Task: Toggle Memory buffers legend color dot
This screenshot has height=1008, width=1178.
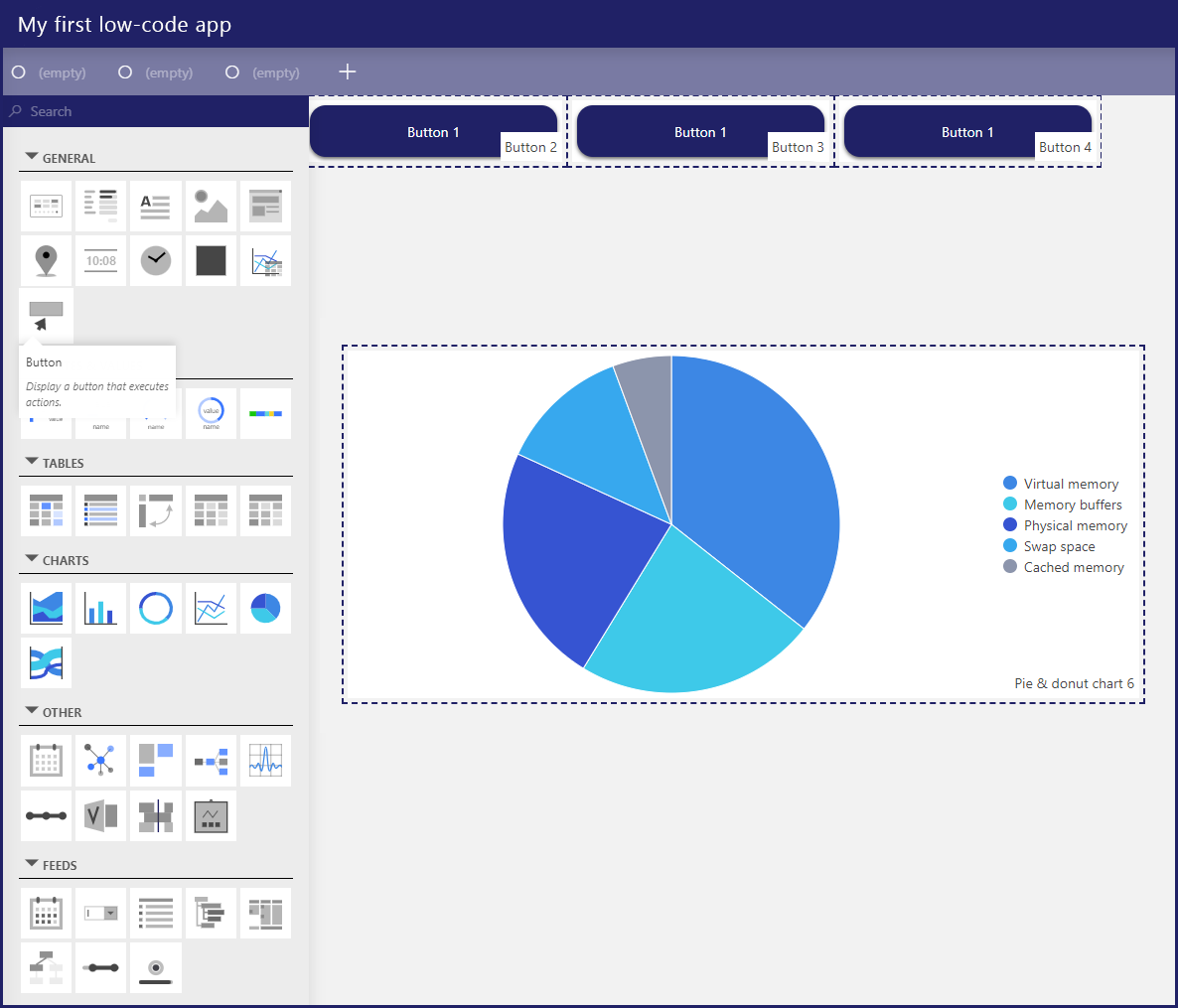Action: 1010,504
